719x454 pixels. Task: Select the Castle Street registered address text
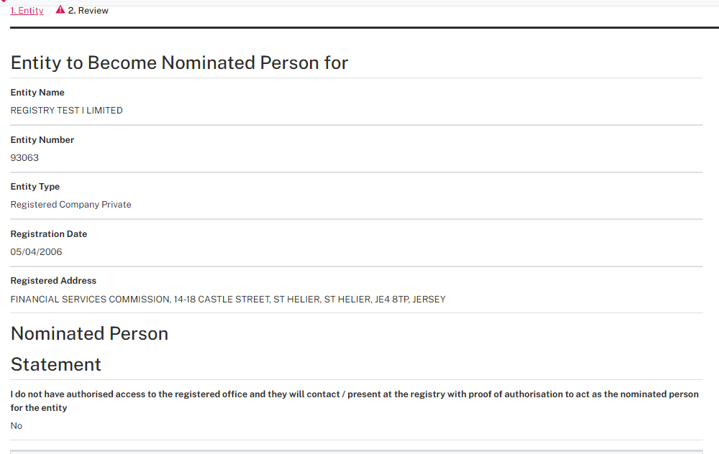[x=228, y=299]
